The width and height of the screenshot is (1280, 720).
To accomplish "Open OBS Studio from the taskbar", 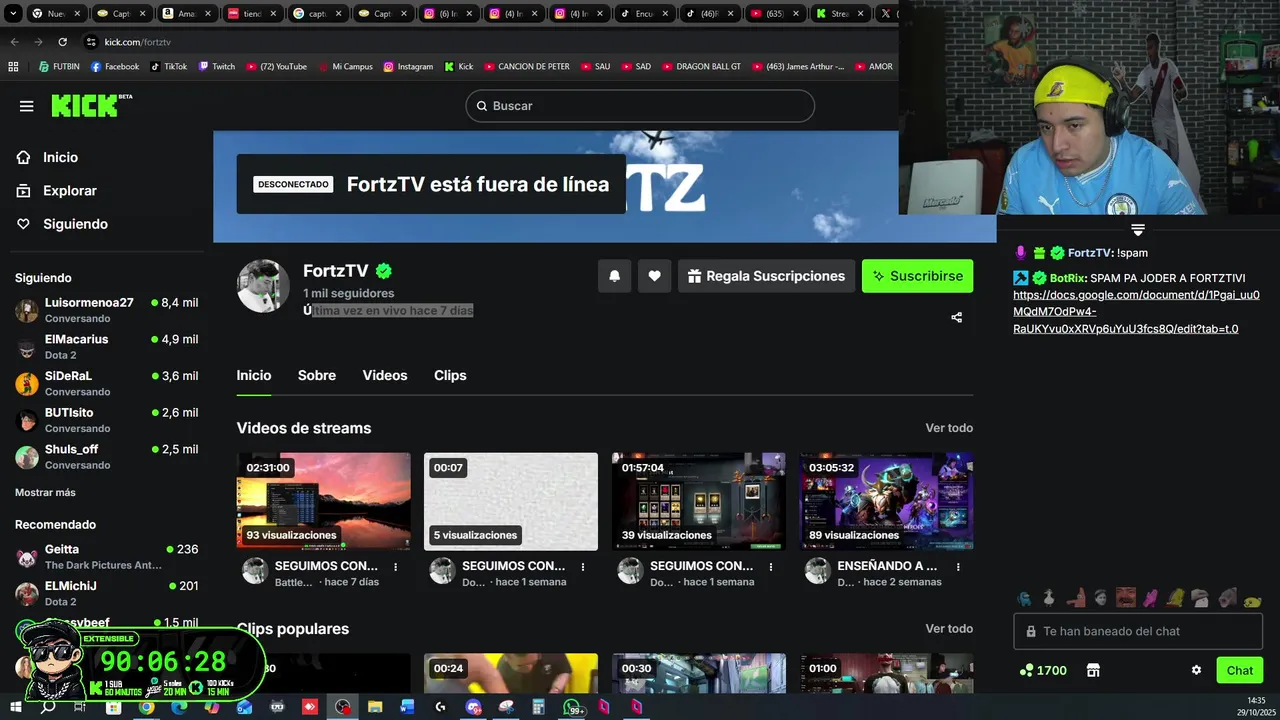I will pyautogui.click(x=343, y=707).
